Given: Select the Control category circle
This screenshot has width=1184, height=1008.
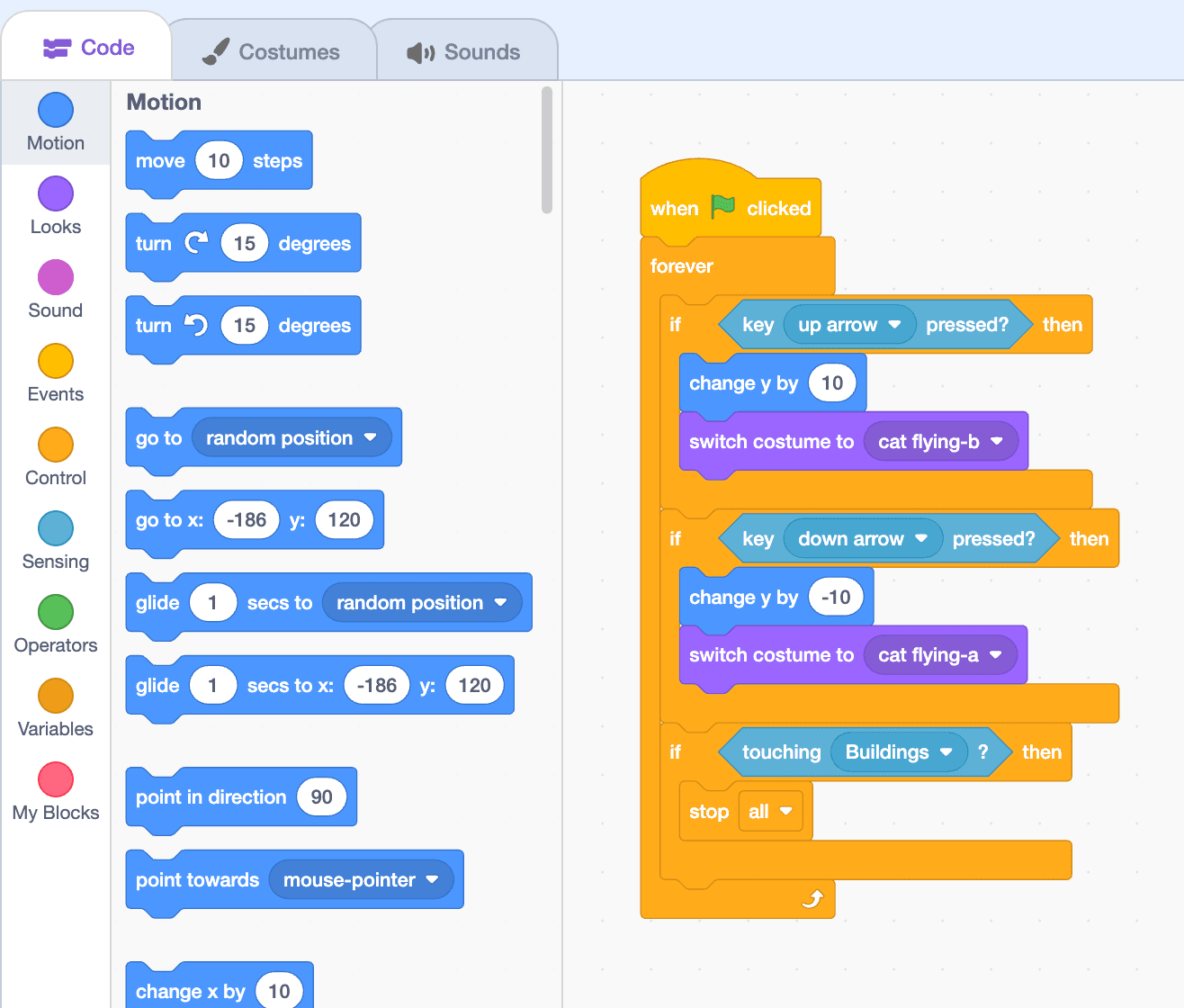Looking at the screenshot, I should 56,445.
